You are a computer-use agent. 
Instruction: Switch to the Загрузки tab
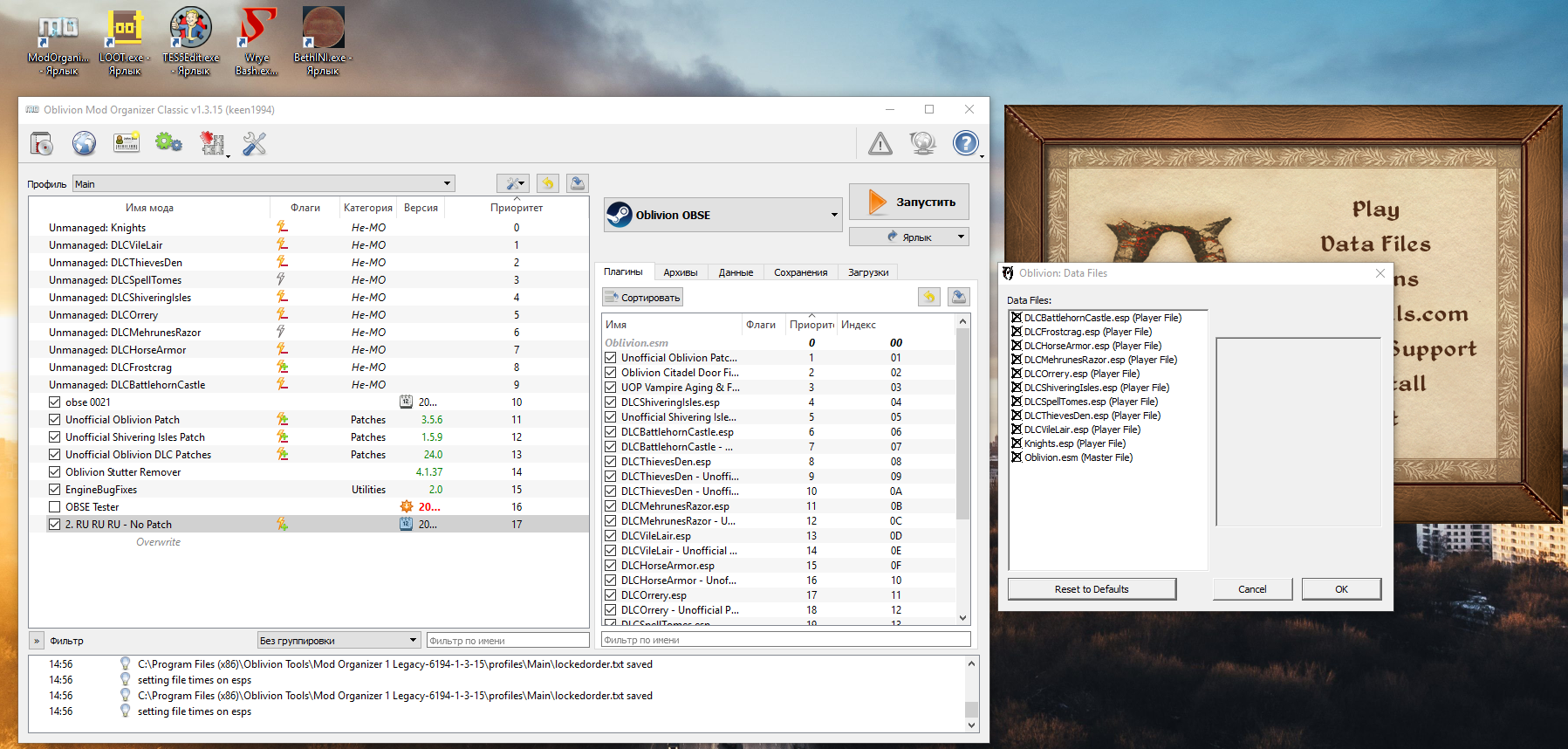pyautogui.click(x=868, y=272)
